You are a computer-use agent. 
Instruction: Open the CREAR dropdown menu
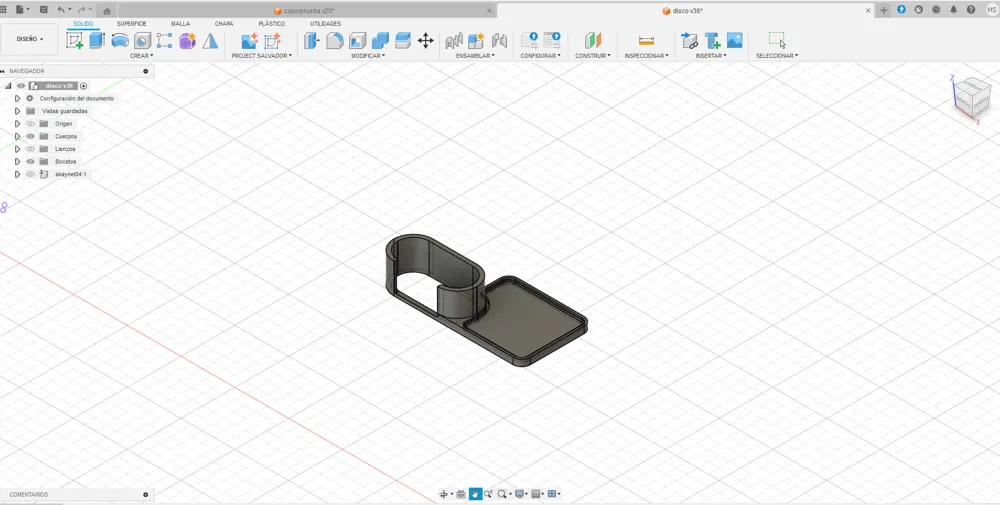click(142, 56)
